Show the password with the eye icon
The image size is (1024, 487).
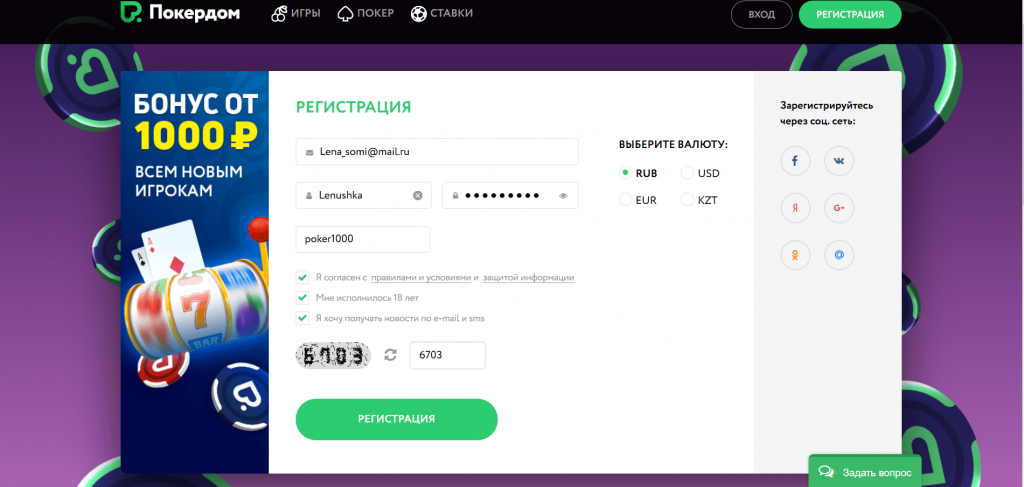click(563, 196)
